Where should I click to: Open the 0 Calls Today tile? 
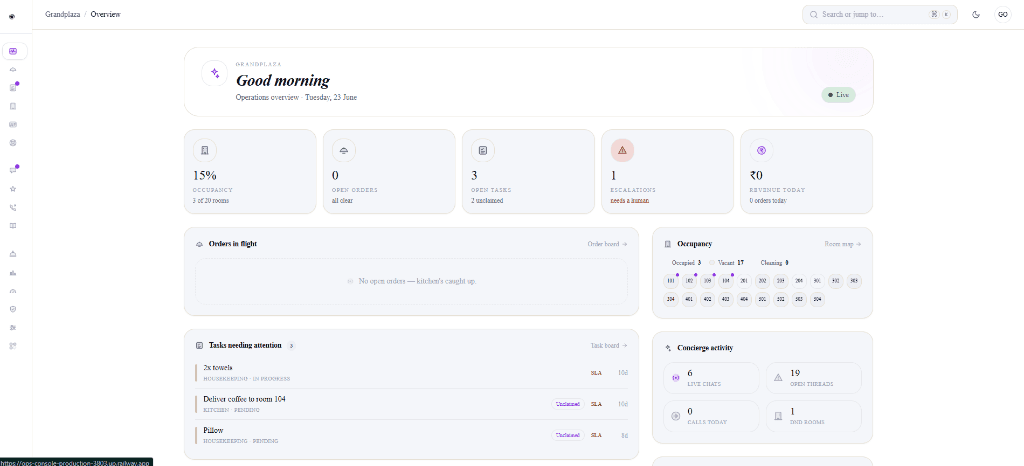tap(711, 416)
